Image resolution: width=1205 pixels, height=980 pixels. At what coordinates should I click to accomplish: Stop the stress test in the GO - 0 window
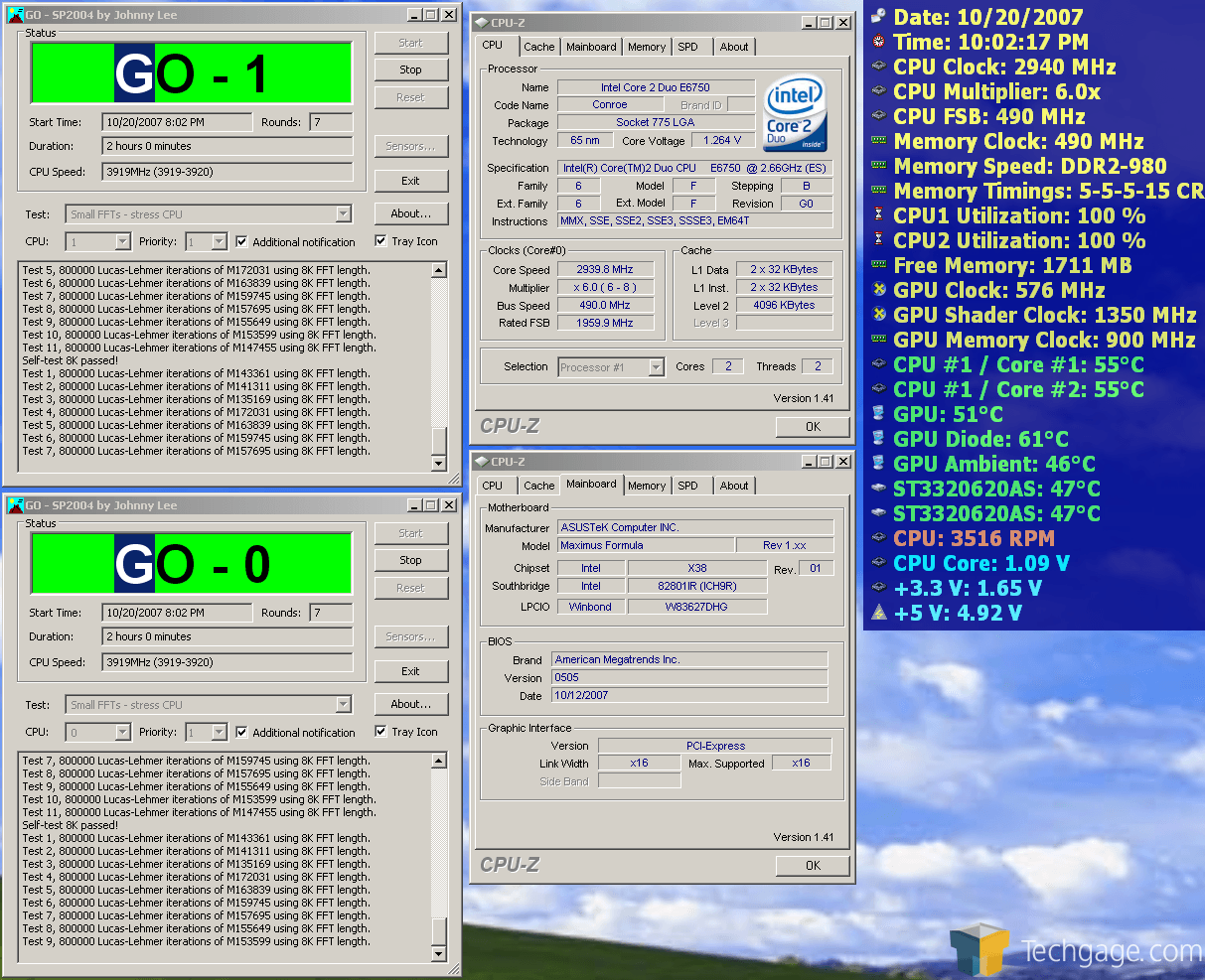click(x=411, y=560)
